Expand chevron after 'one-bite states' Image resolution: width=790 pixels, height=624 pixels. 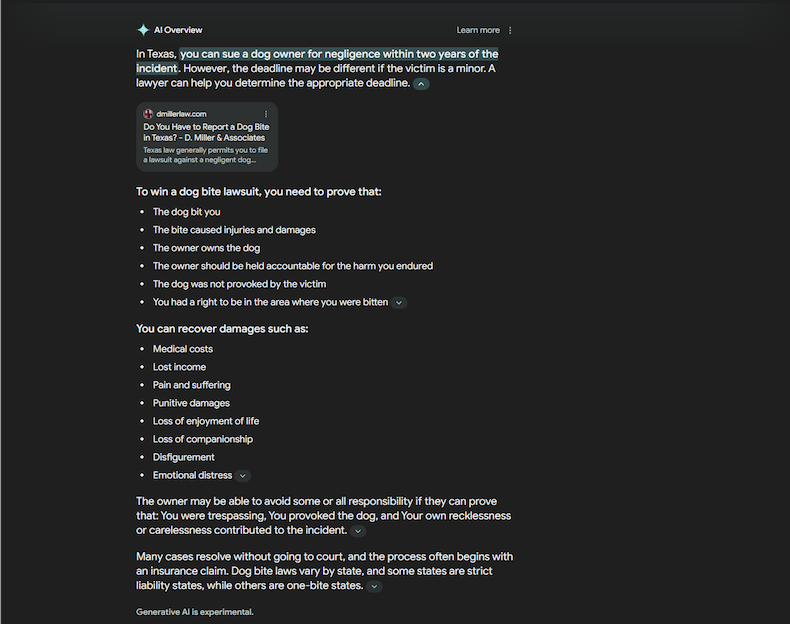tap(374, 586)
